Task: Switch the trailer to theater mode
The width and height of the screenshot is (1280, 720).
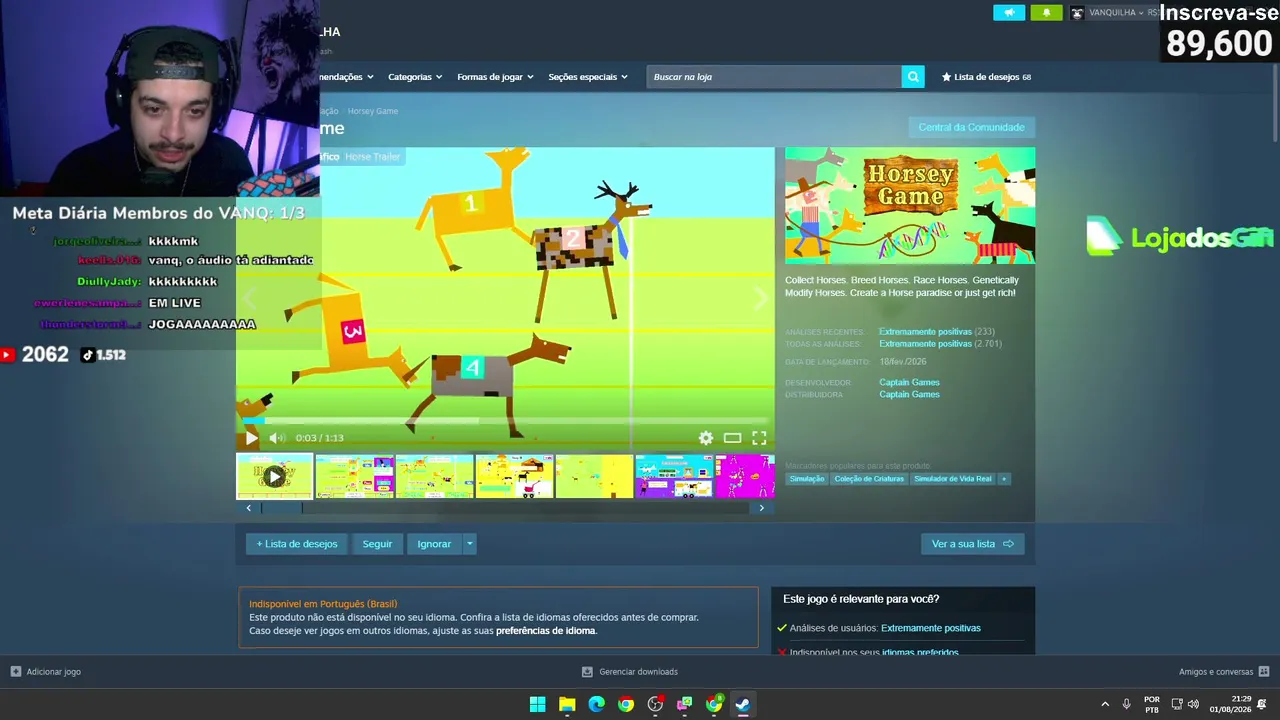Action: pyautogui.click(x=732, y=438)
